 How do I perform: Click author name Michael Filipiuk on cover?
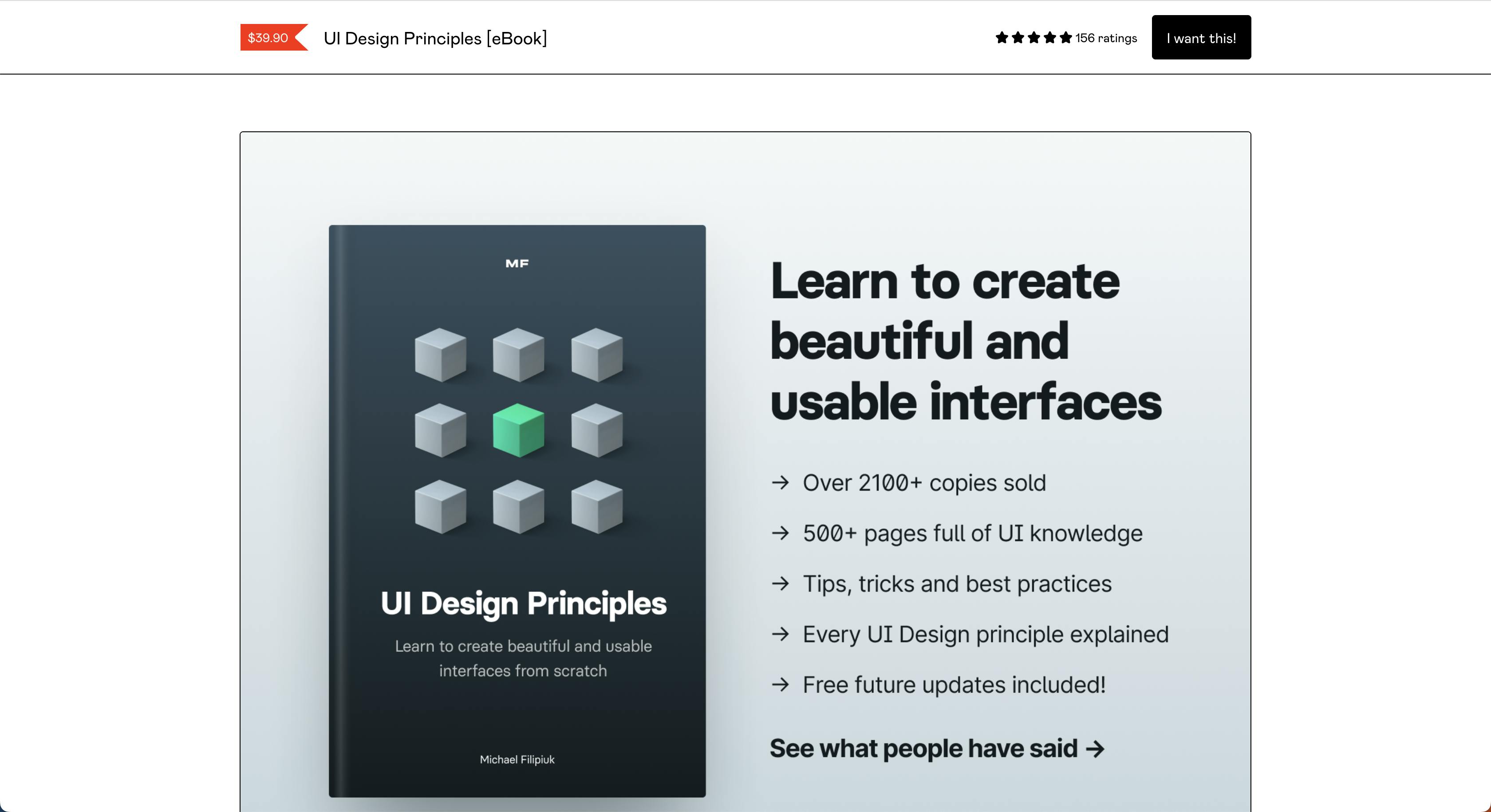517,759
